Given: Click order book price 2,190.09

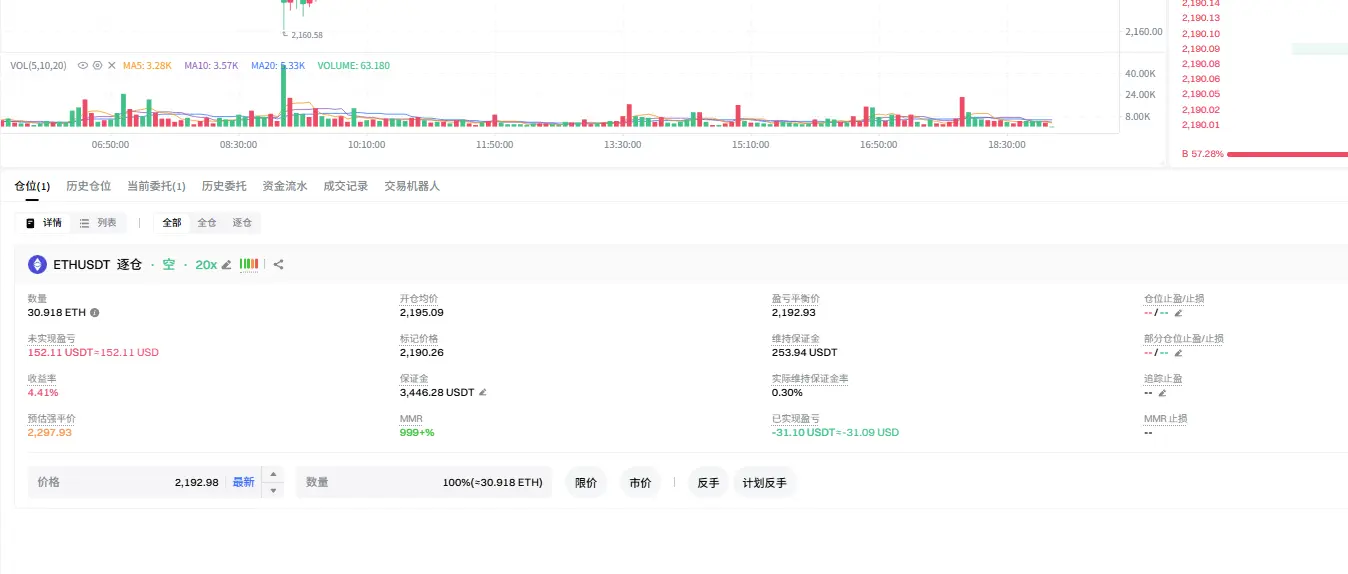Looking at the screenshot, I should tap(1201, 48).
